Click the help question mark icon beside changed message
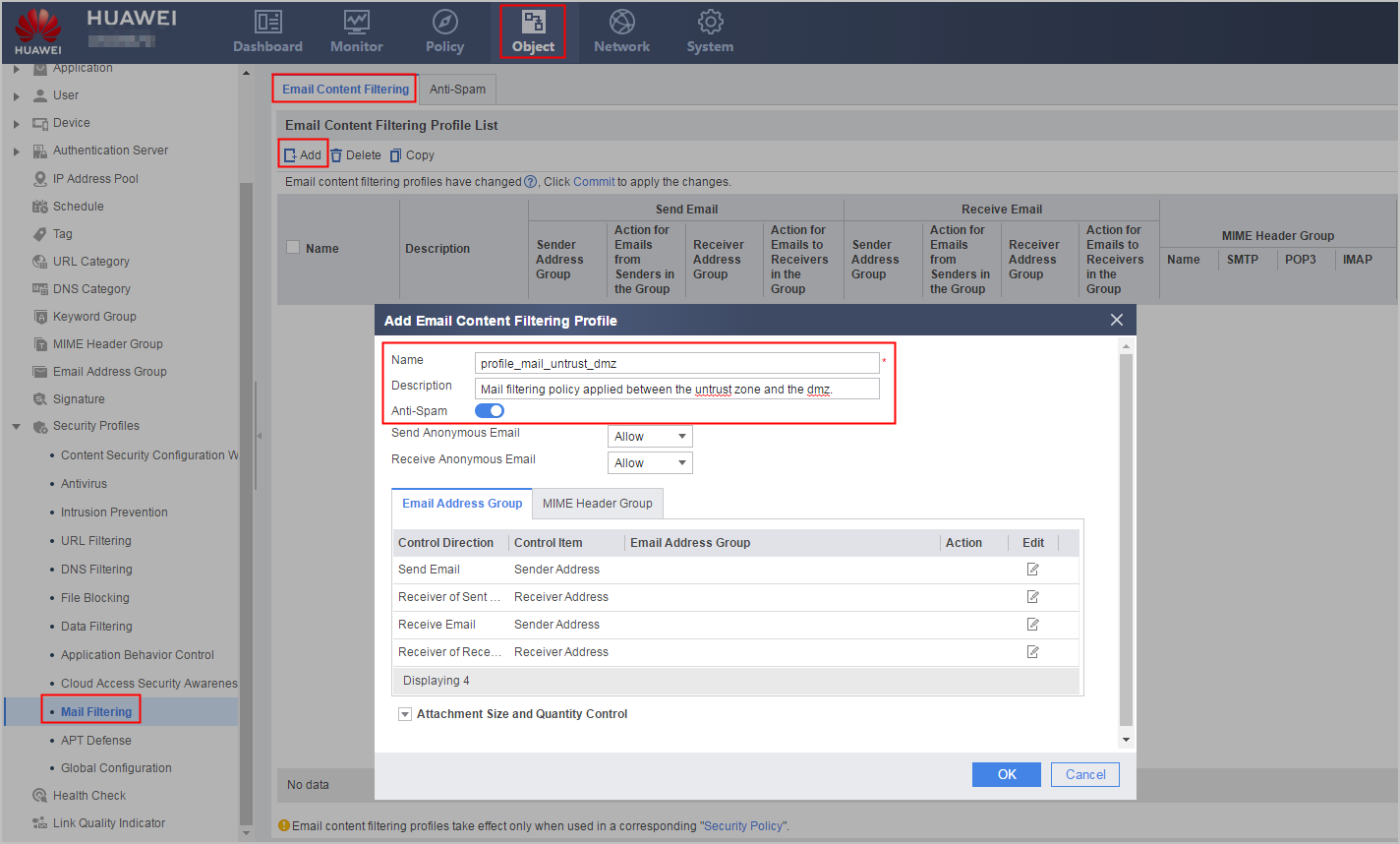 click(x=531, y=182)
